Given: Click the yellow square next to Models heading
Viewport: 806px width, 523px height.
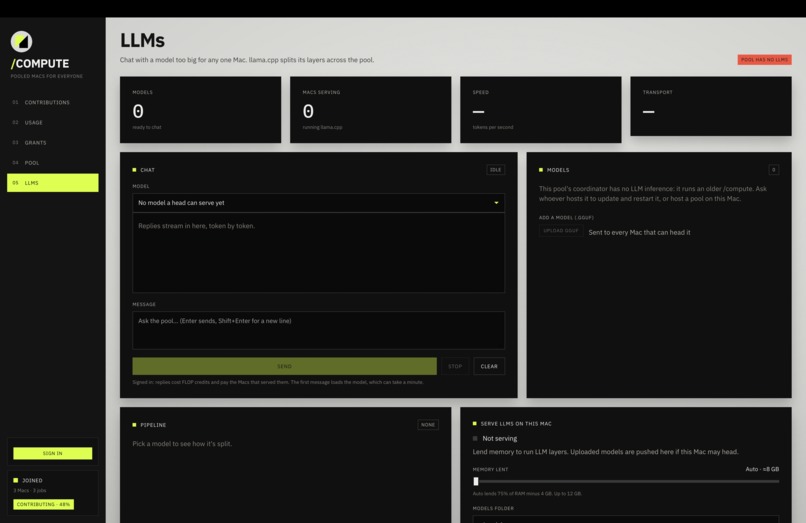Looking at the screenshot, I should [541, 170].
